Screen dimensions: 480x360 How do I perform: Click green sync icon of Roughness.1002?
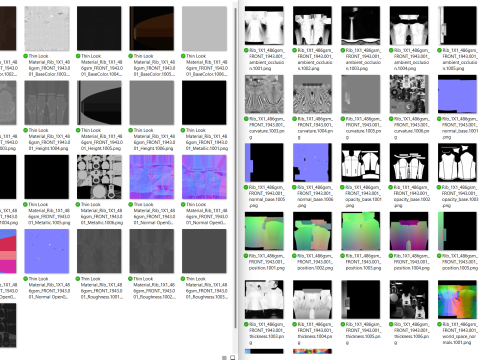[x=131, y=279]
